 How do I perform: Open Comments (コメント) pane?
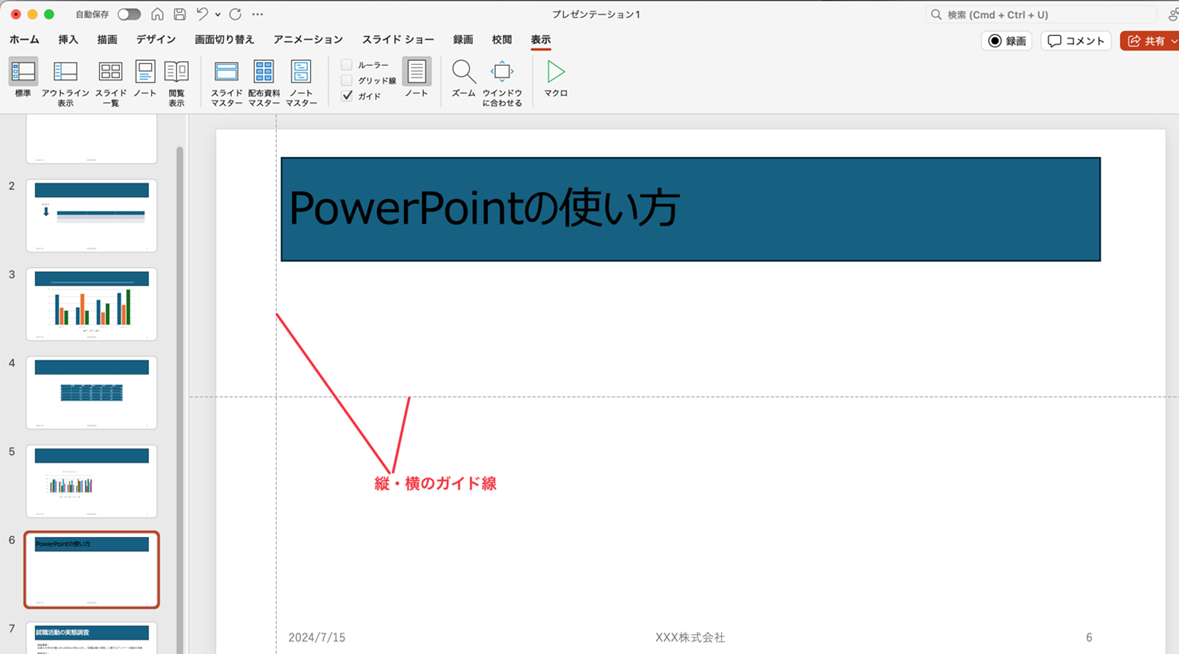pos(1076,41)
